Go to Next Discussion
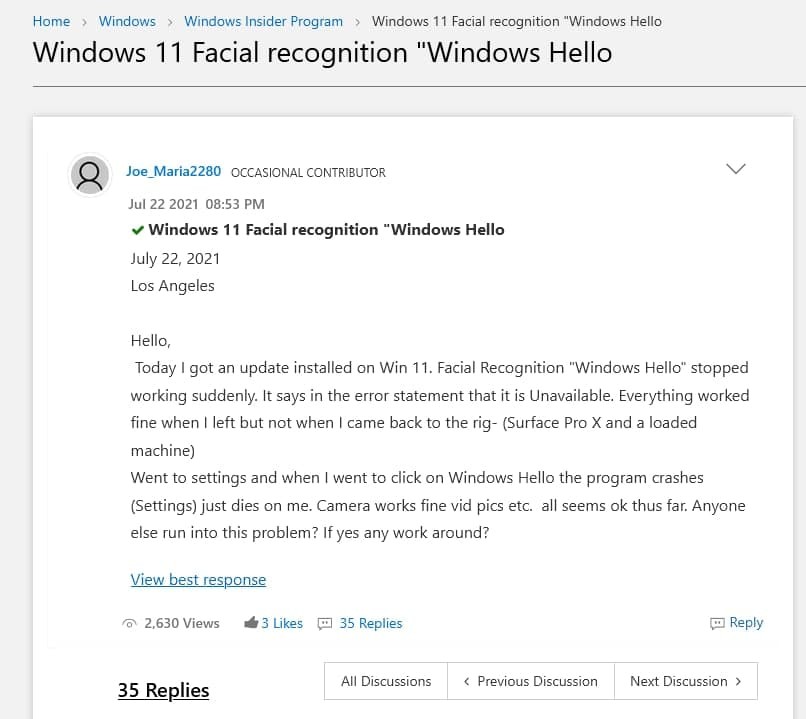 pos(686,681)
